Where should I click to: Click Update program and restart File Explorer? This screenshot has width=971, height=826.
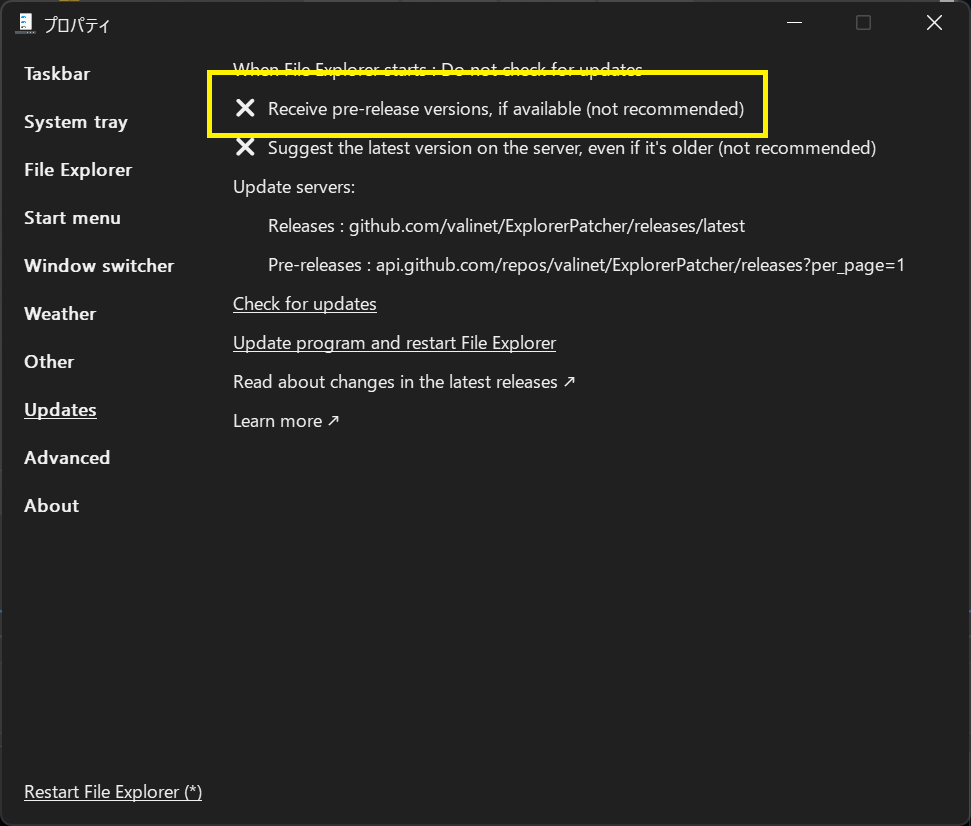pyautogui.click(x=394, y=342)
